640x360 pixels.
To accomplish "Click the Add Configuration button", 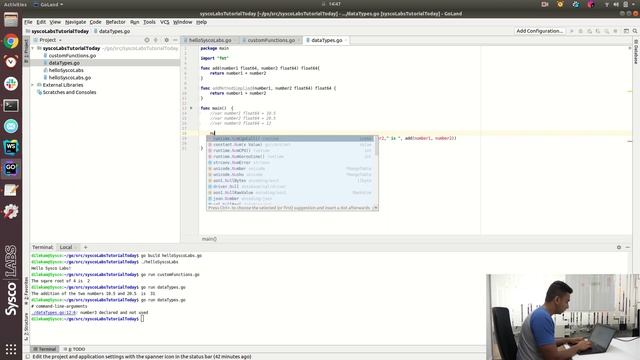I will [x=539, y=31].
